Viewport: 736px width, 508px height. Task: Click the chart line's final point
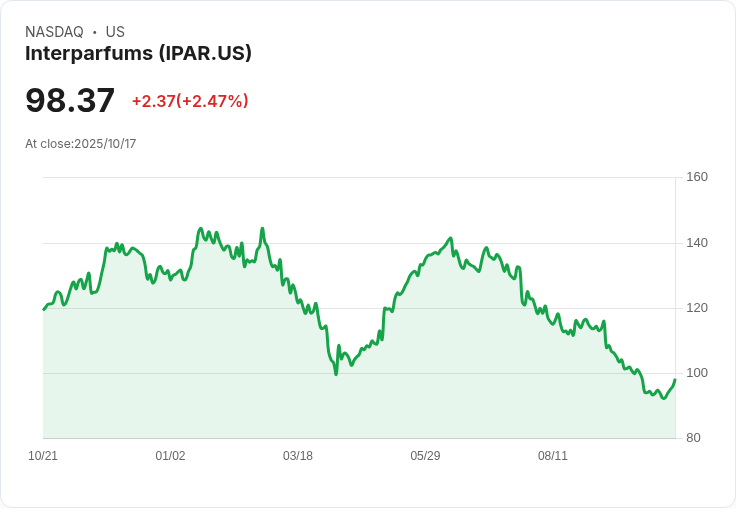[x=675, y=379]
